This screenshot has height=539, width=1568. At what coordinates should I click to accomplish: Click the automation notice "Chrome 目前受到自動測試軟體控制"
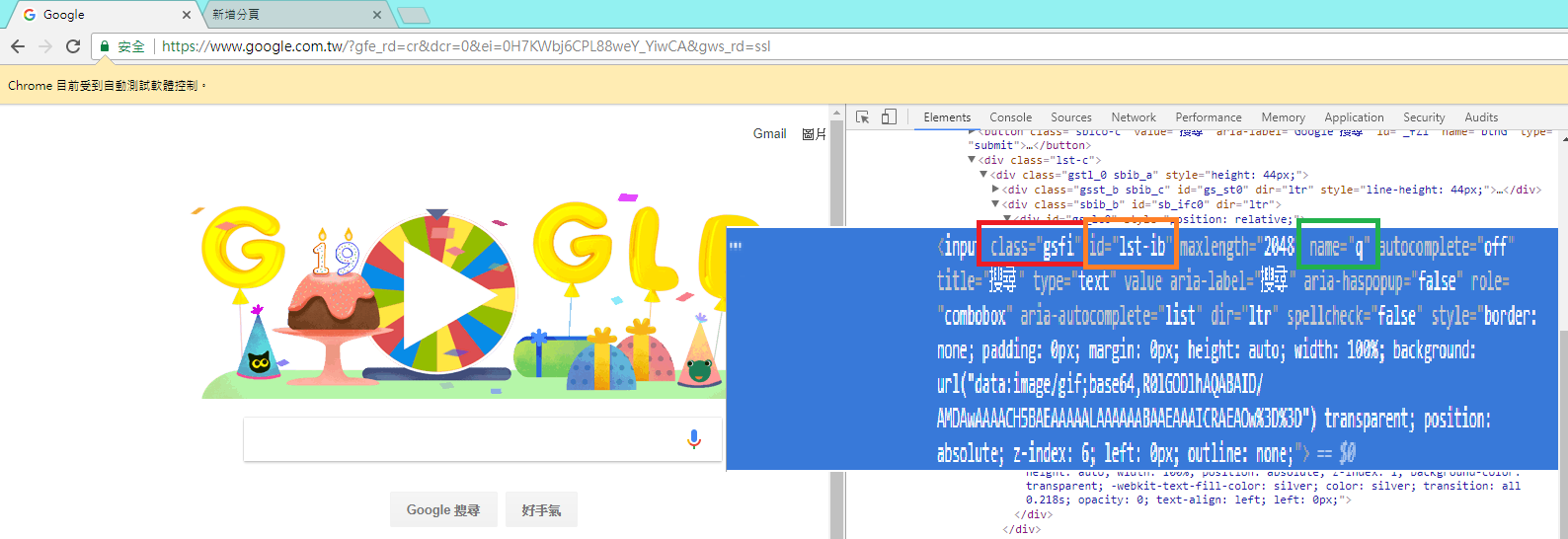click(108, 86)
